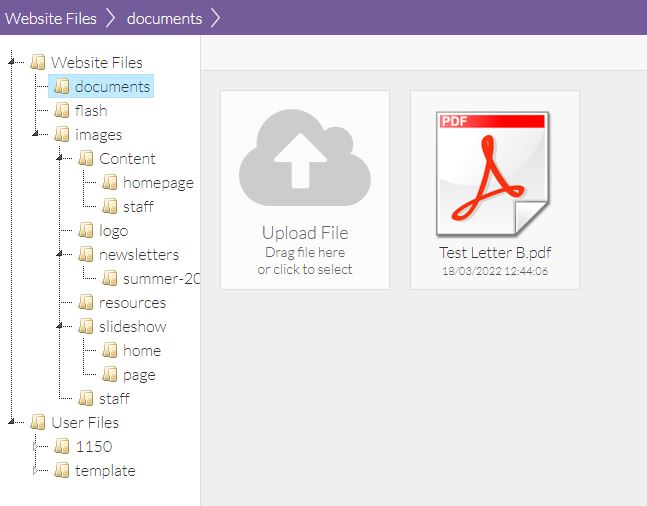647x506 pixels.
Task: Click the folder icon beside resources
Action: 86,303
